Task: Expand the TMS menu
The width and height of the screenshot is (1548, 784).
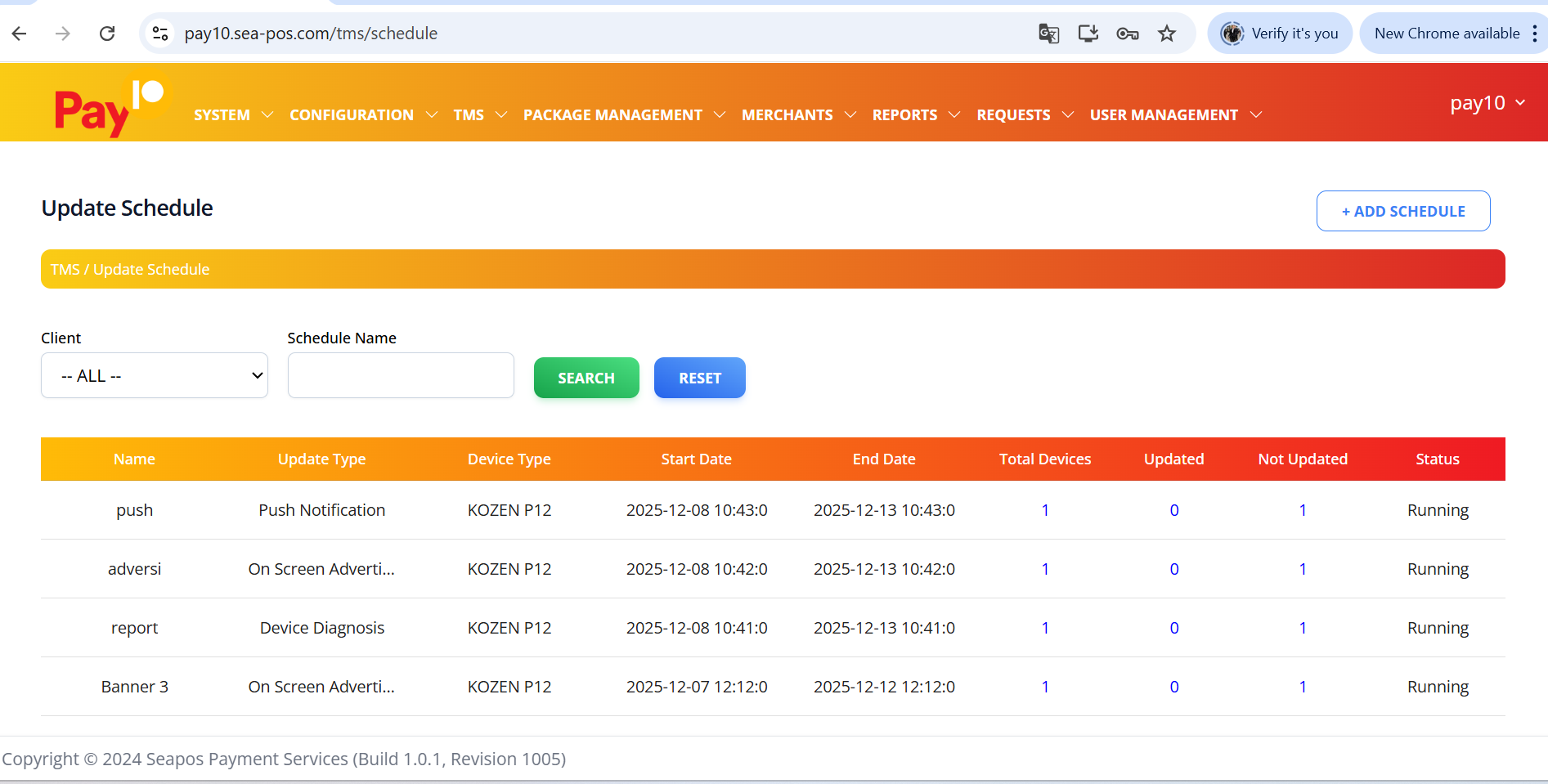Action: point(480,115)
